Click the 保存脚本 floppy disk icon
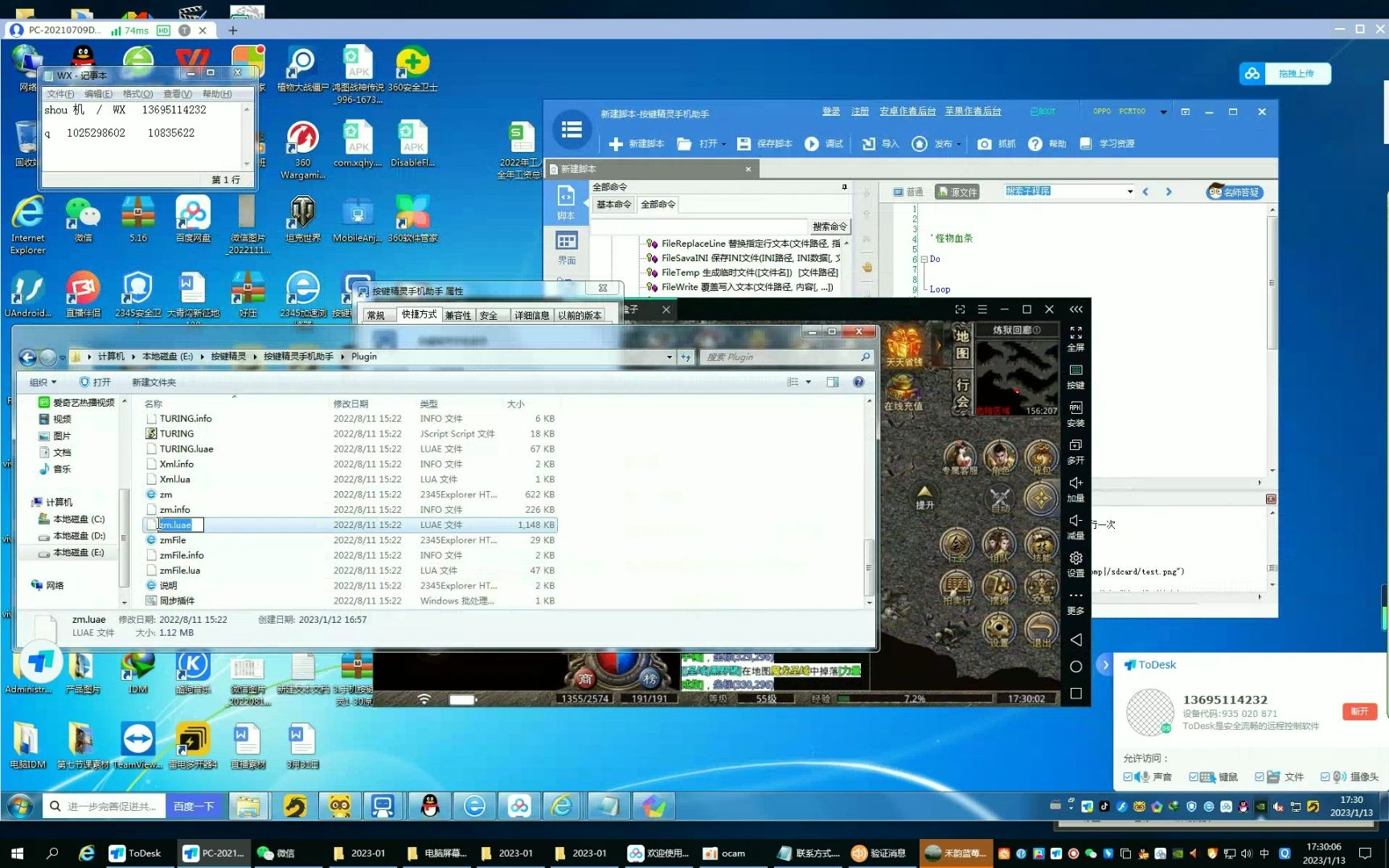Image resolution: width=1389 pixels, height=868 pixels. pos(744,144)
